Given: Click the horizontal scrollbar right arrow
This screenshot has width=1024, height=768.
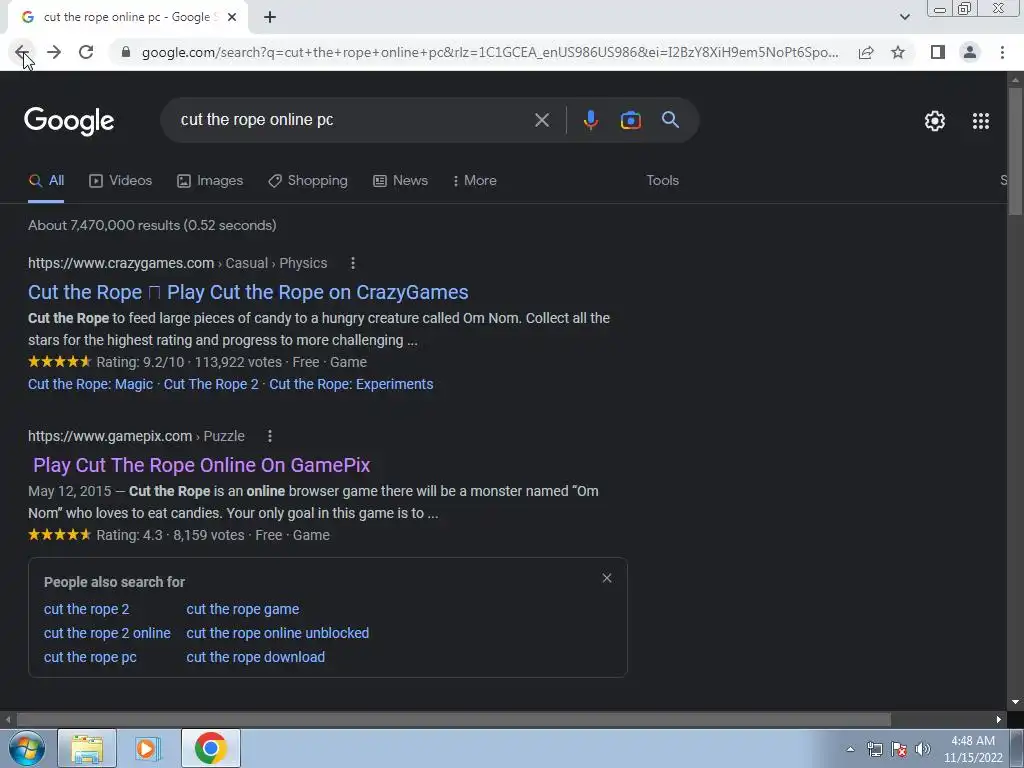Looking at the screenshot, I should [x=999, y=720].
